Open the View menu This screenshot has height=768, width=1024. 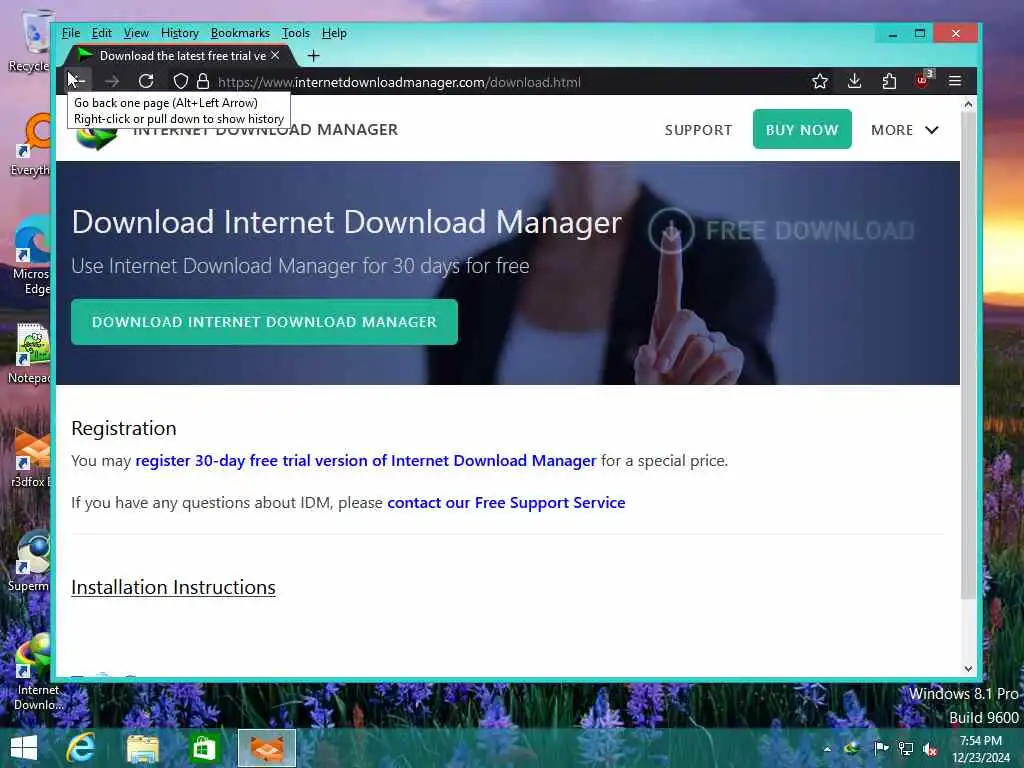point(136,33)
